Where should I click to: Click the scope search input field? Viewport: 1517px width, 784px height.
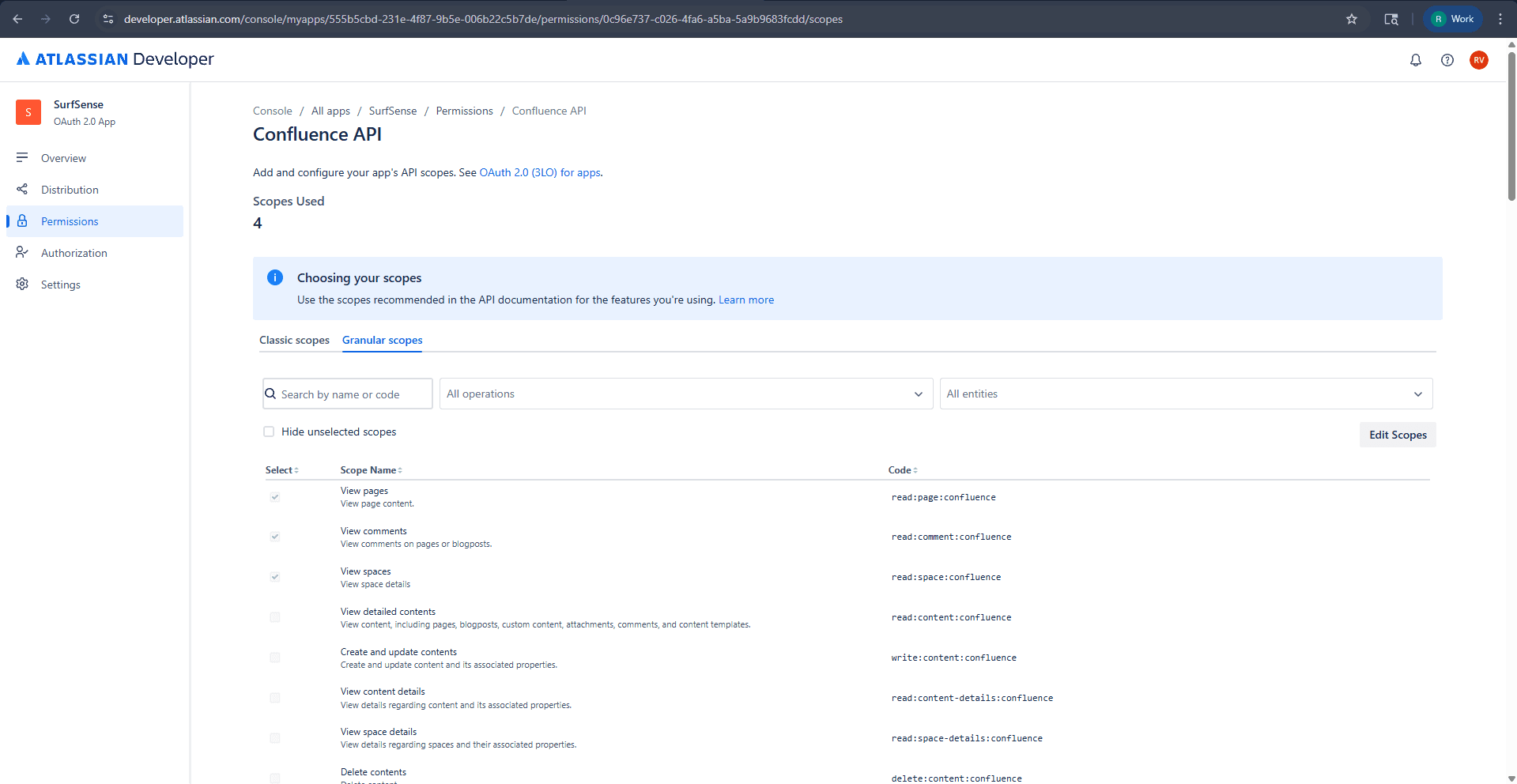pos(348,393)
